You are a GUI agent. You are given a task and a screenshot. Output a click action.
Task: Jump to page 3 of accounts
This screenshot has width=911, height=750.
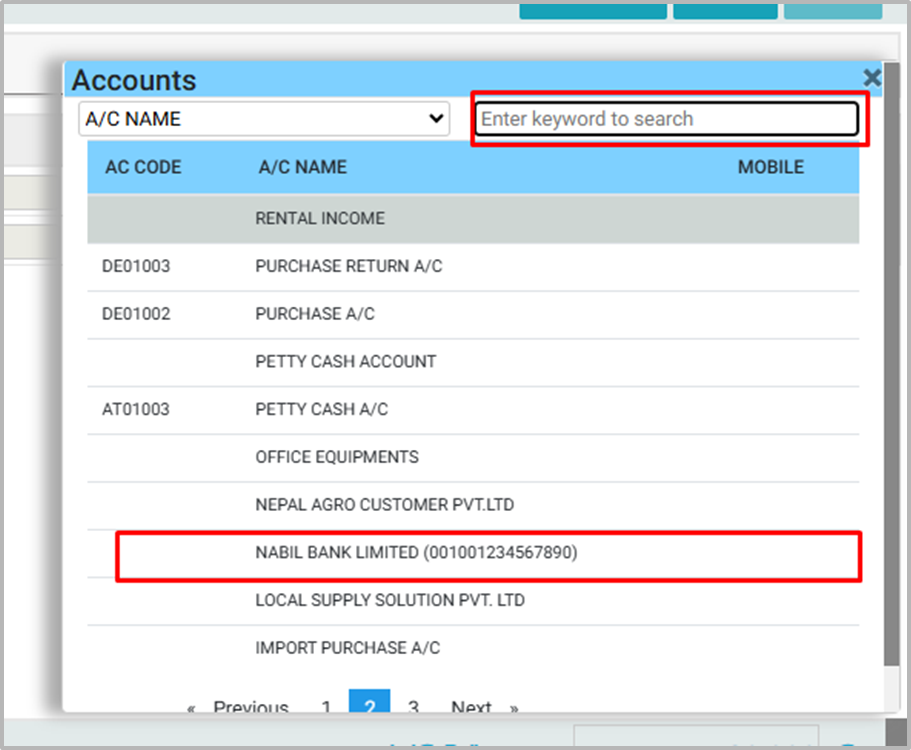point(413,707)
